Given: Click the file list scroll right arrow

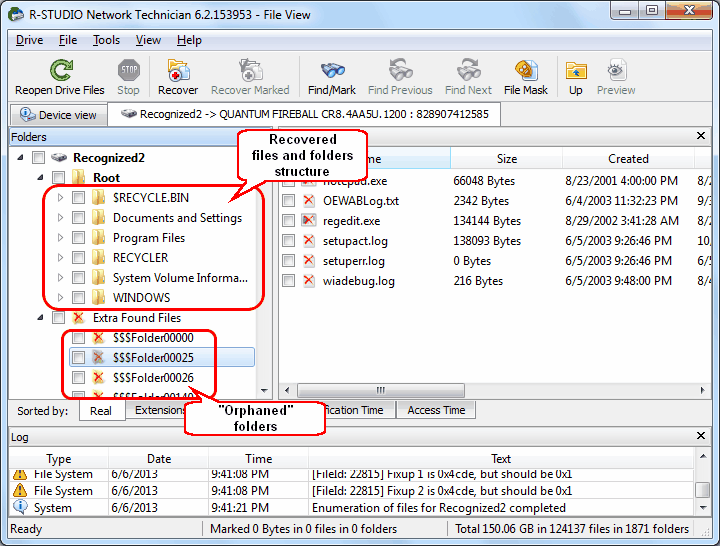Looking at the screenshot, I should point(703,390).
